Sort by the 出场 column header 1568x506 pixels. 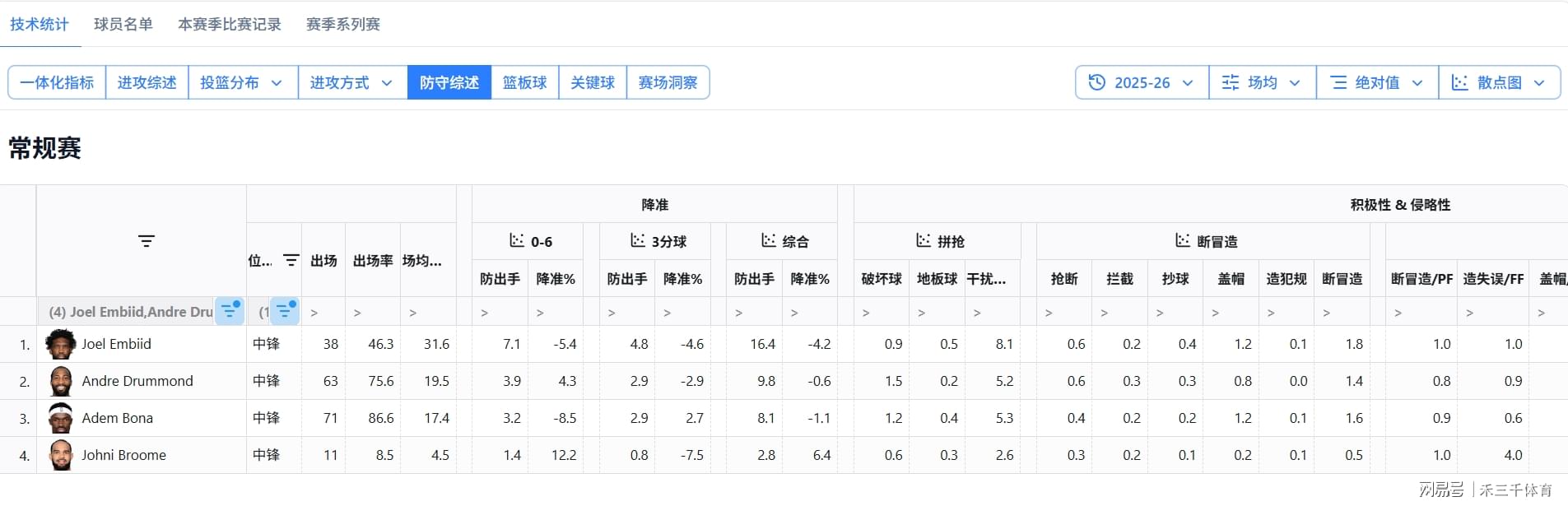pos(323,260)
